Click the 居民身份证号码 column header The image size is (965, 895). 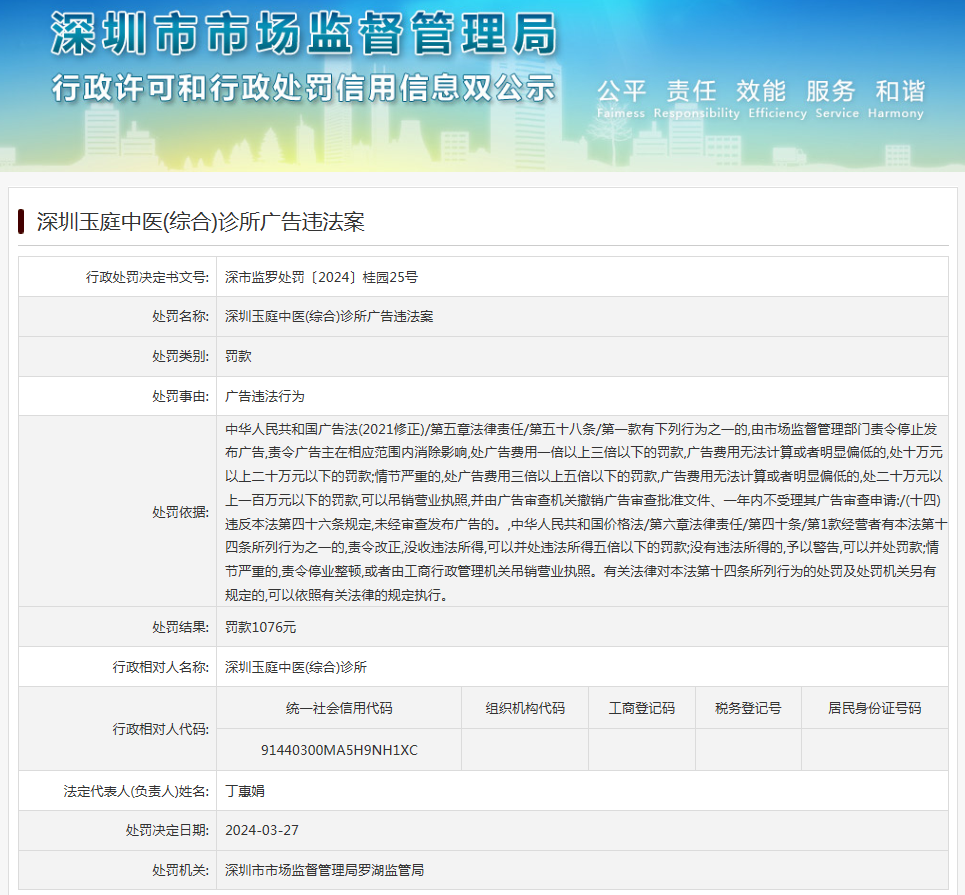click(875, 708)
